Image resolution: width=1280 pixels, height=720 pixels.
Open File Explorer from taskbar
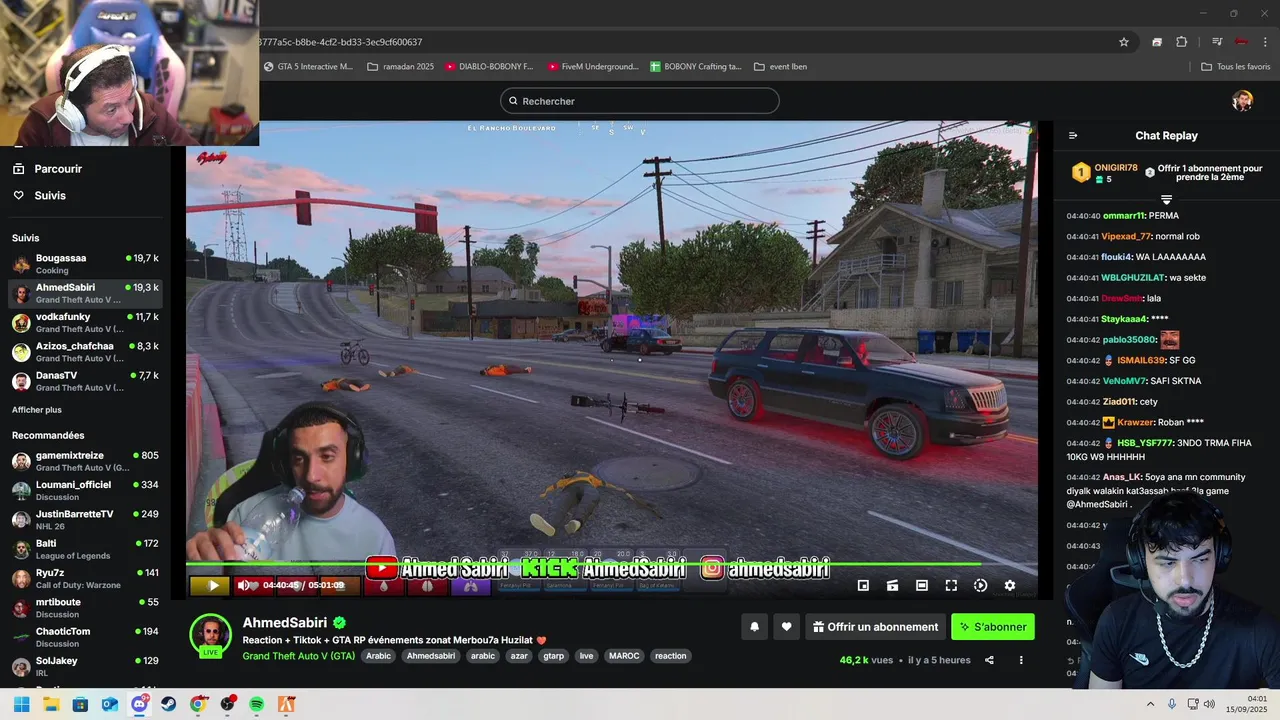tap(51, 704)
